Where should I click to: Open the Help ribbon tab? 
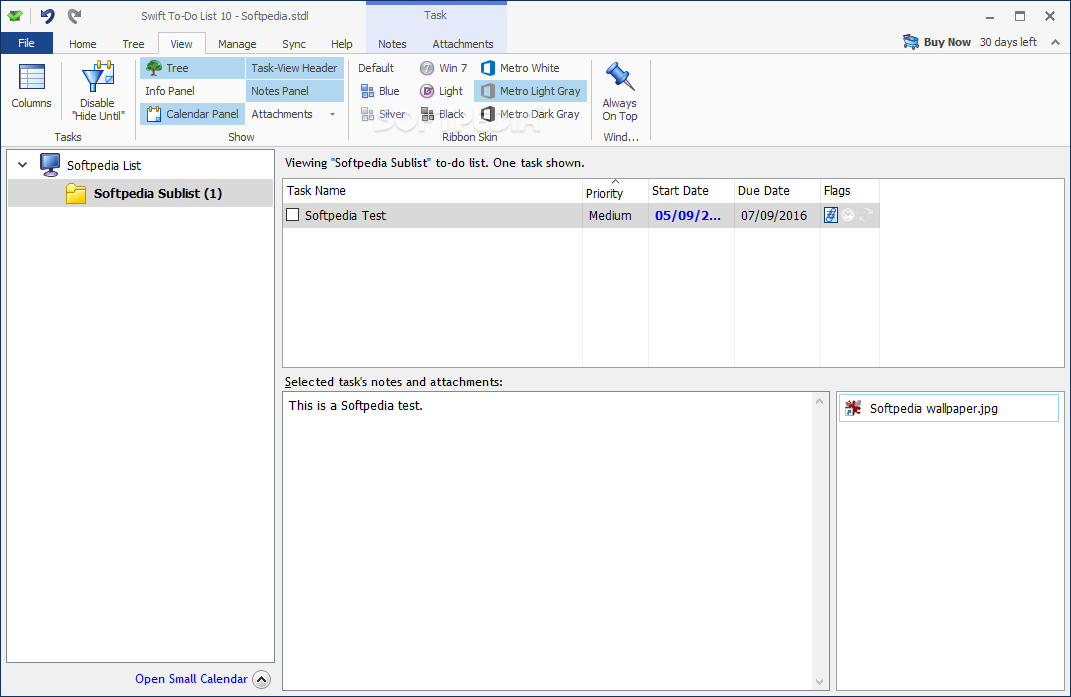(342, 44)
